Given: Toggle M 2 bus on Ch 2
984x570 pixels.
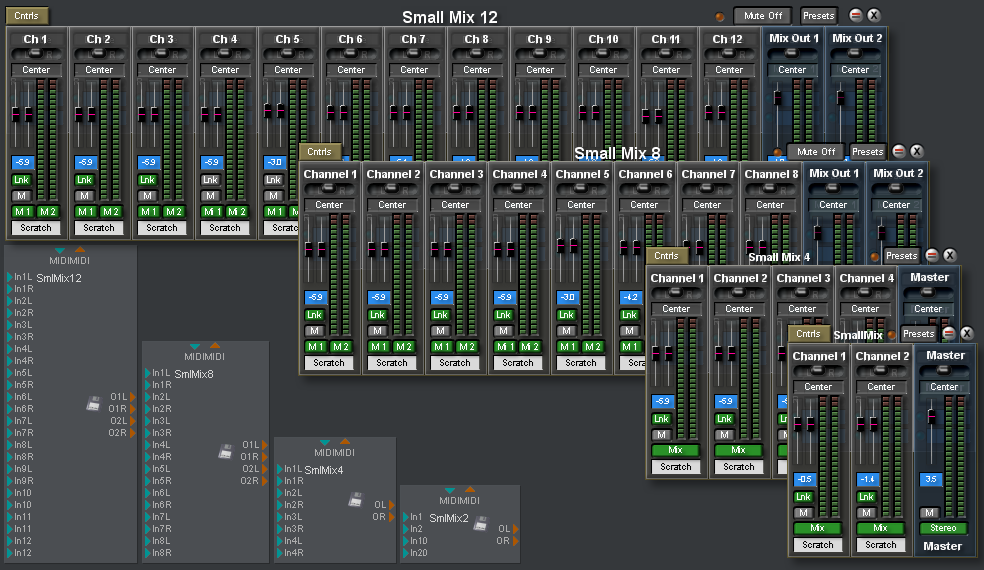Looking at the screenshot, I should (110, 212).
